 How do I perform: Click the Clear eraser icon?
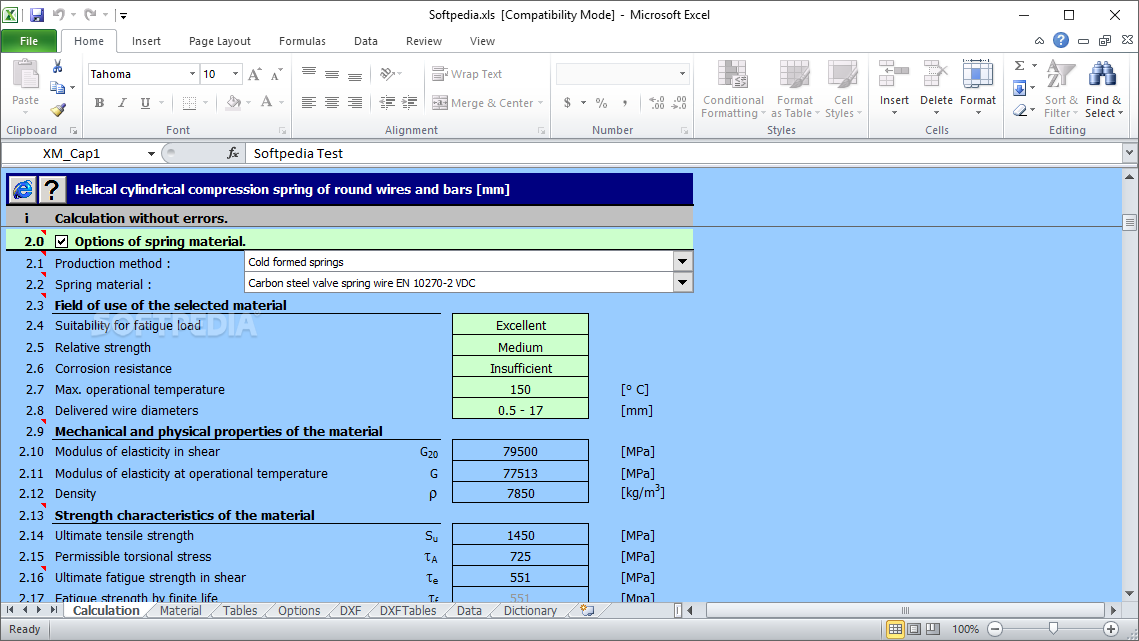1020,110
